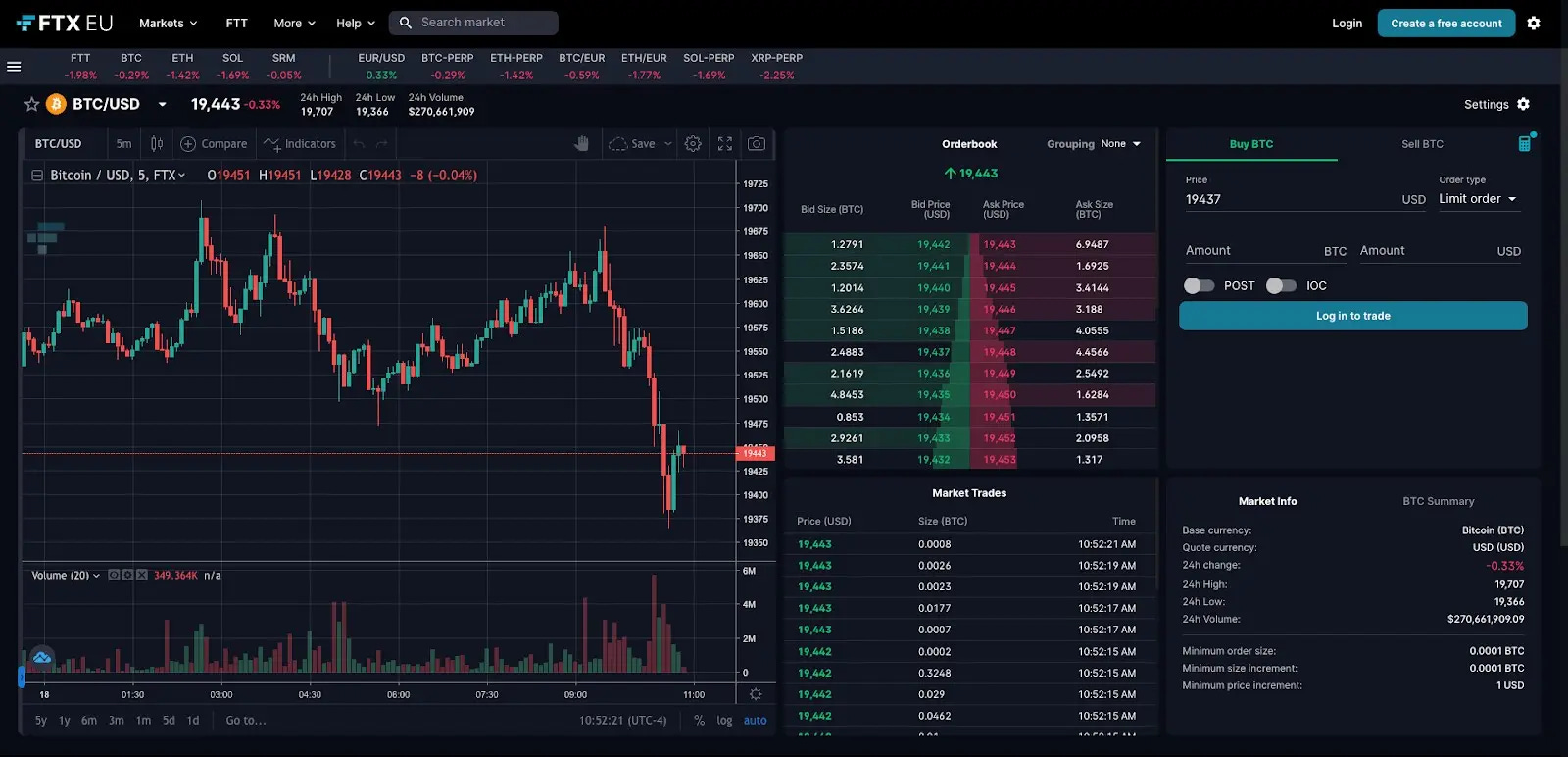Viewport: 1568px width, 757px height.
Task: Open the candlestick chart style selector
Action: 157,143
